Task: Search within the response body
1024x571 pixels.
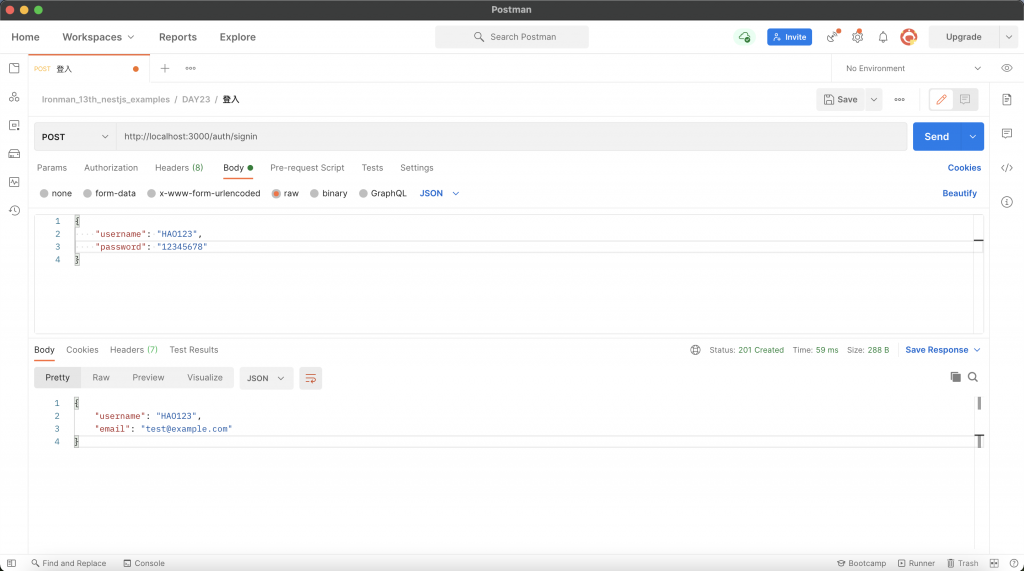Action: point(972,377)
